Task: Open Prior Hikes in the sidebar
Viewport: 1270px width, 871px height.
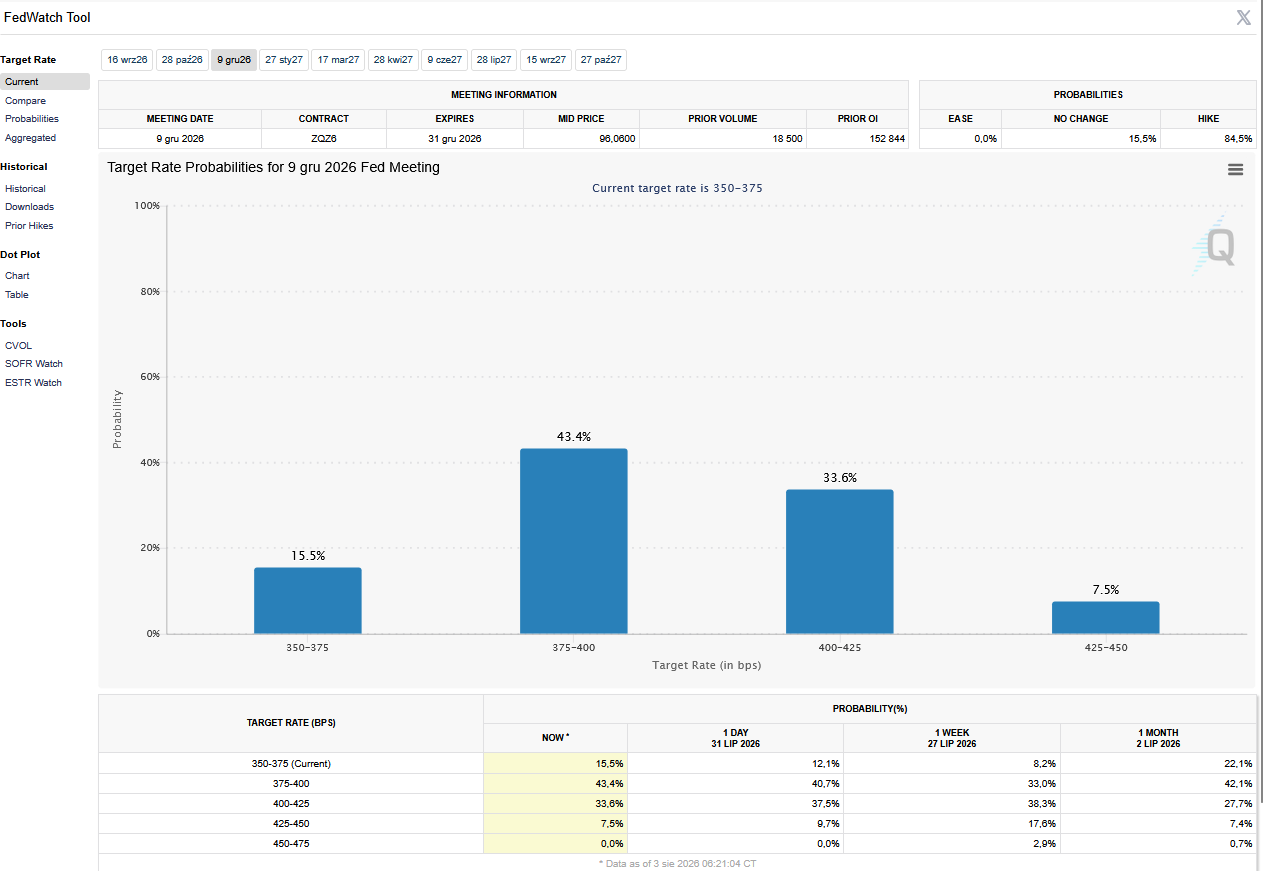Action: [29, 226]
